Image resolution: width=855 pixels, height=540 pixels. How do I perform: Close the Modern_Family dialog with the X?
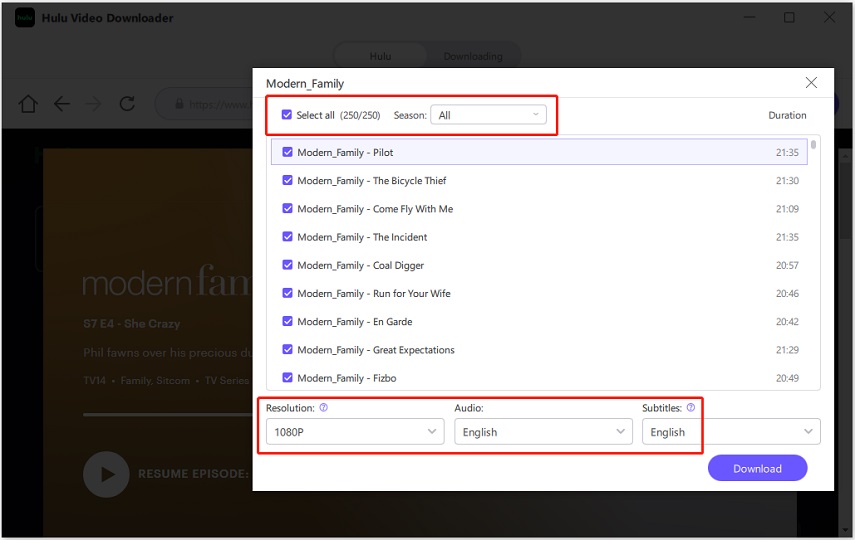click(x=811, y=82)
